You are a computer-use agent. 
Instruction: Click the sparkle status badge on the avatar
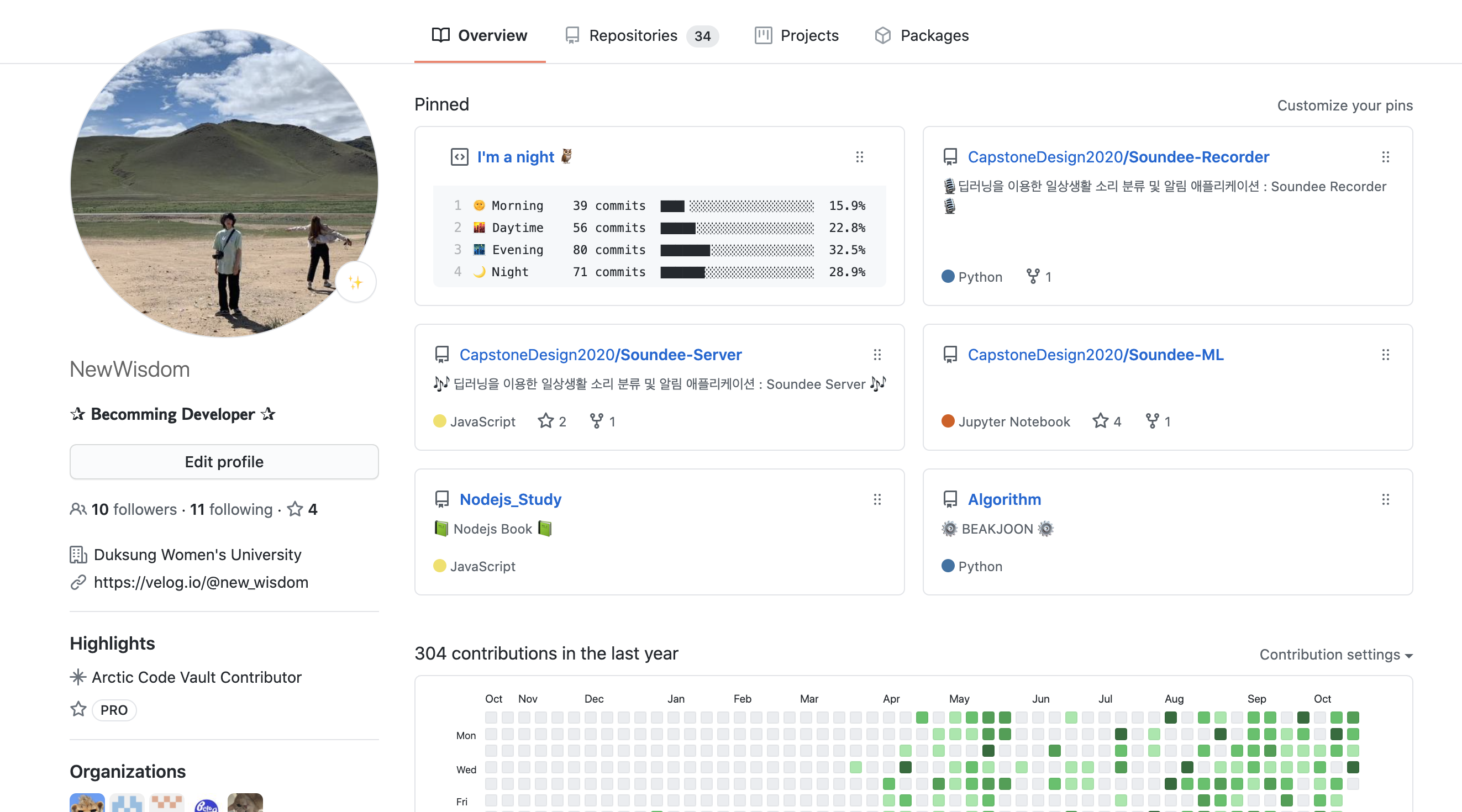pos(356,282)
